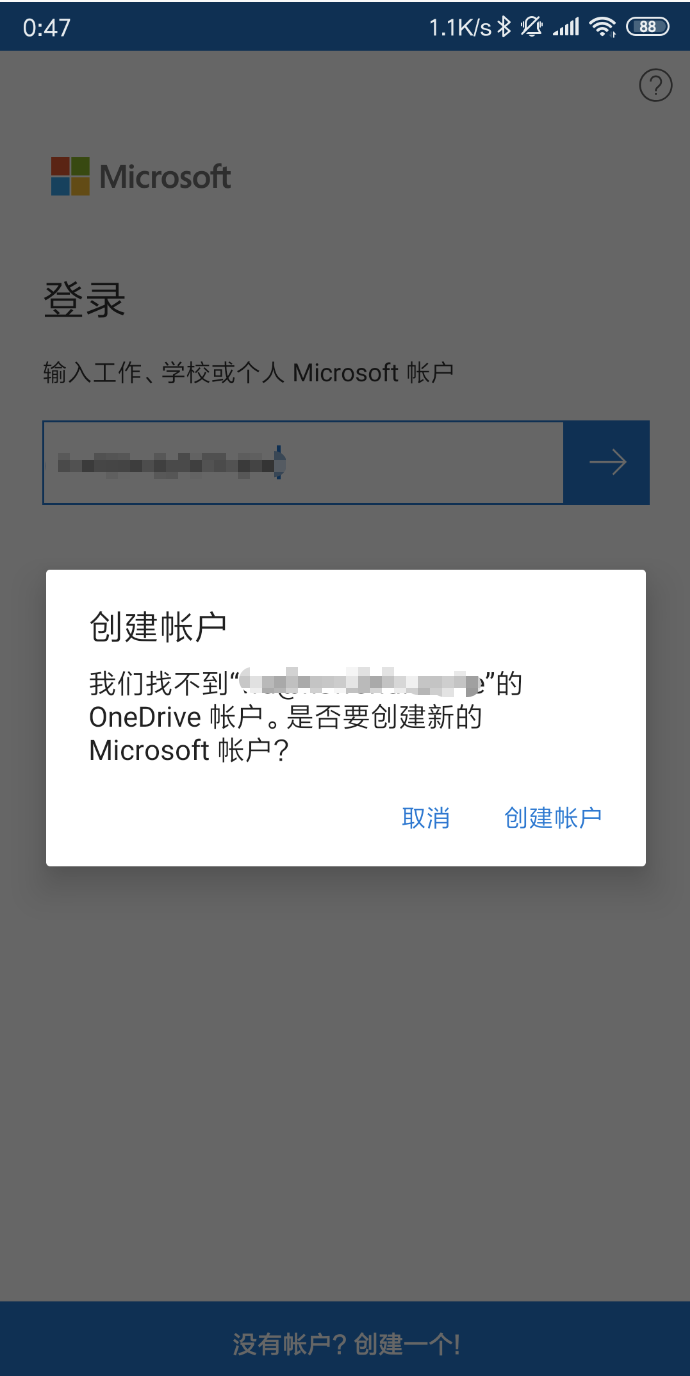Screen dimensions: 690x1376
Task: Choose 创建帐户 button in the dialog
Action: click(x=553, y=817)
